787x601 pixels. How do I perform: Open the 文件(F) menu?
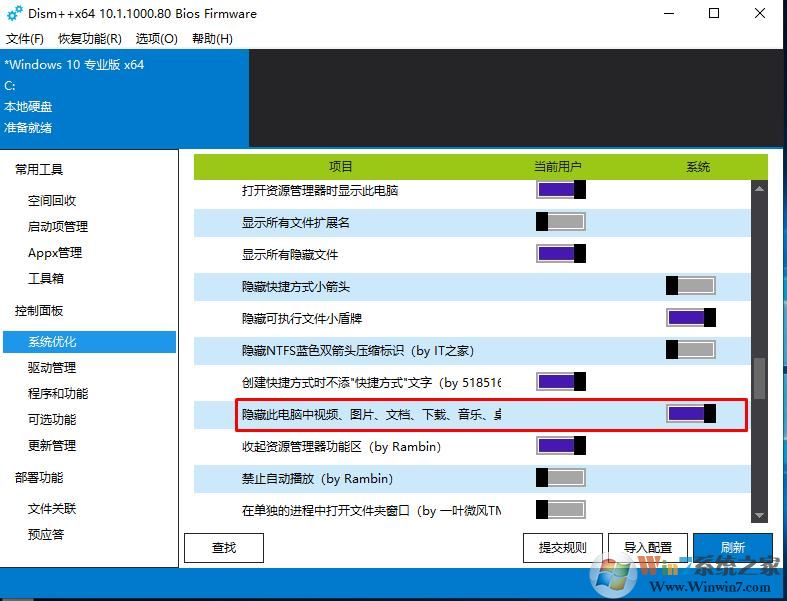(25, 39)
